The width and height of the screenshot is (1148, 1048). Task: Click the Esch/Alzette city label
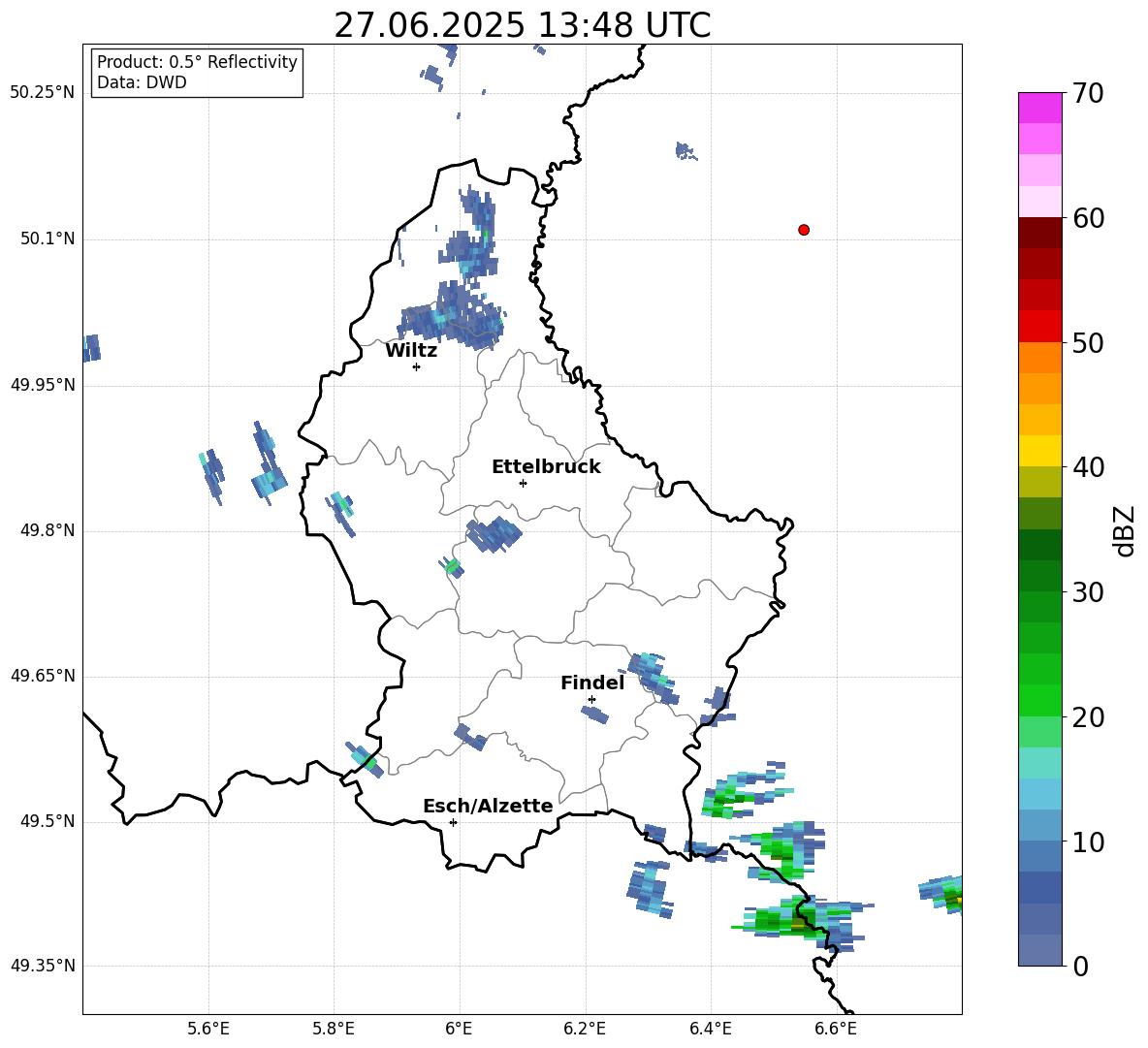tap(488, 806)
